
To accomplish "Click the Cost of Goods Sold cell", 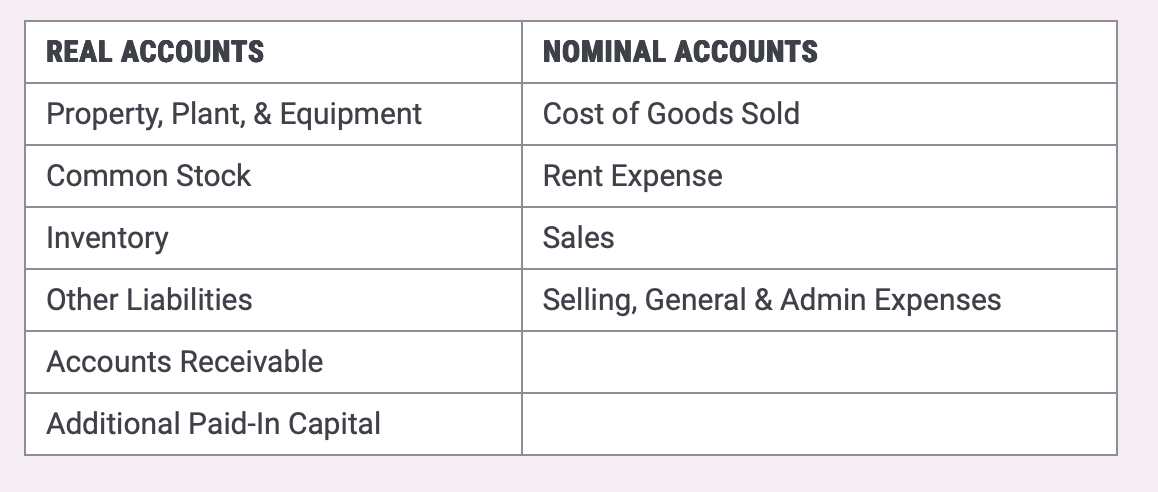I will (671, 114).
